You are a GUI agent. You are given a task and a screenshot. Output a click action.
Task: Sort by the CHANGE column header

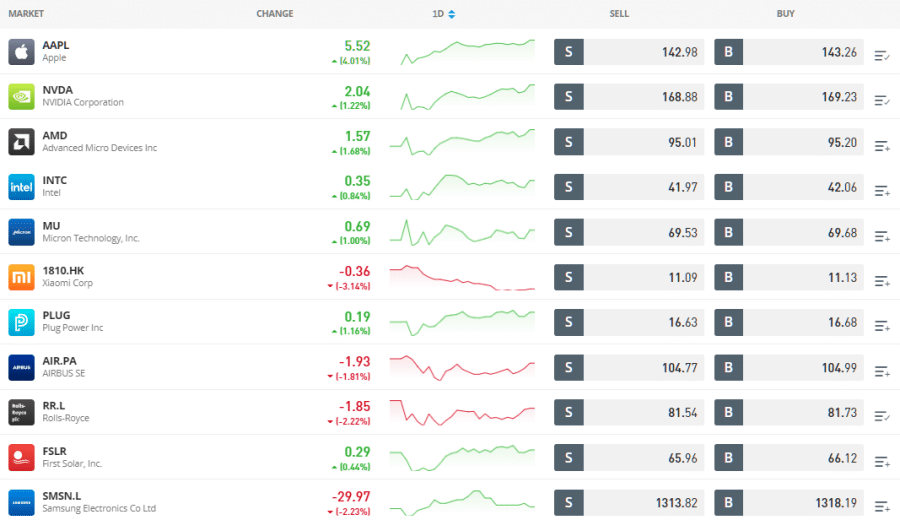pyautogui.click(x=274, y=14)
